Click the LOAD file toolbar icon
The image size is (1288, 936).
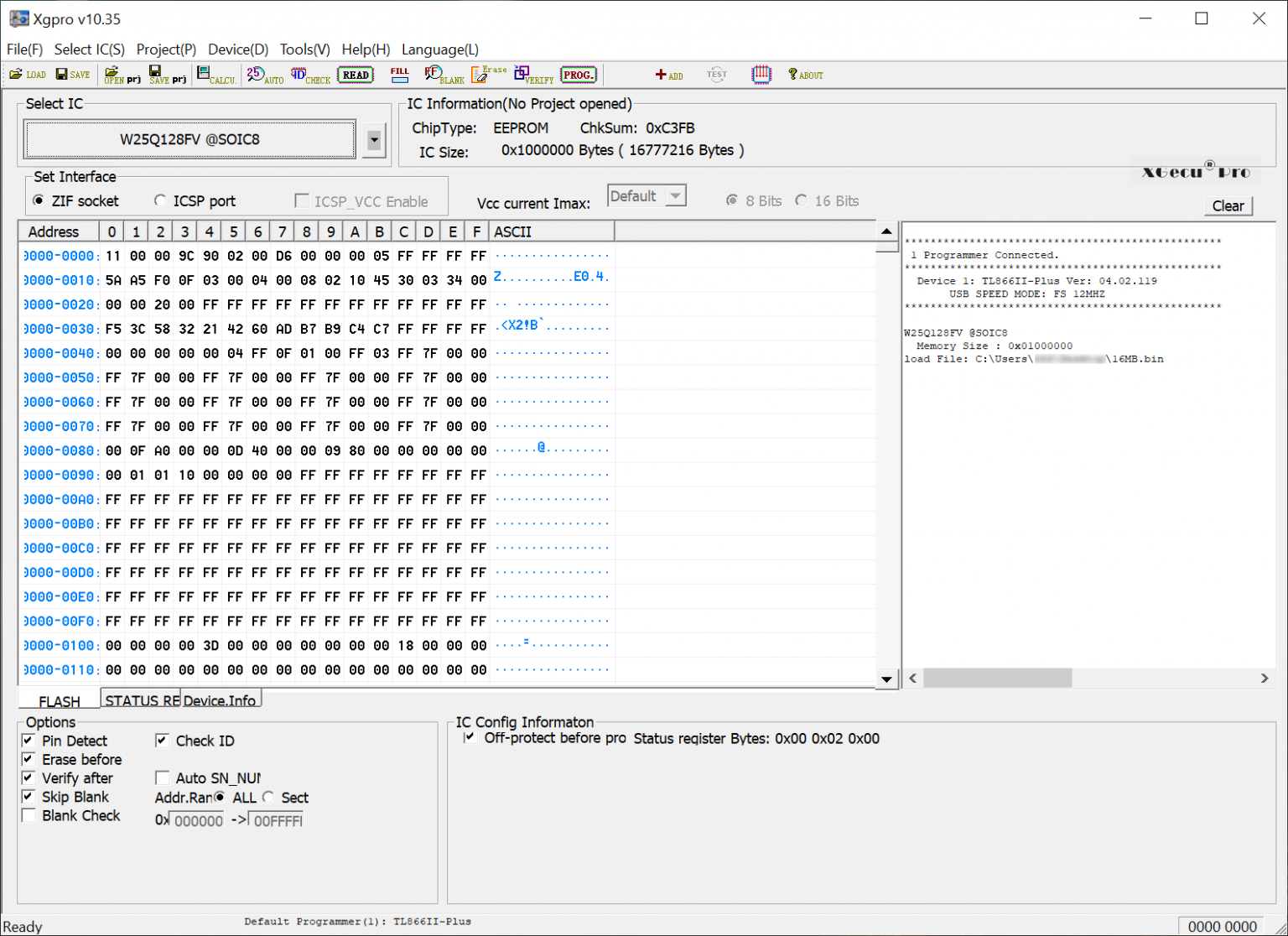click(27, 75)
